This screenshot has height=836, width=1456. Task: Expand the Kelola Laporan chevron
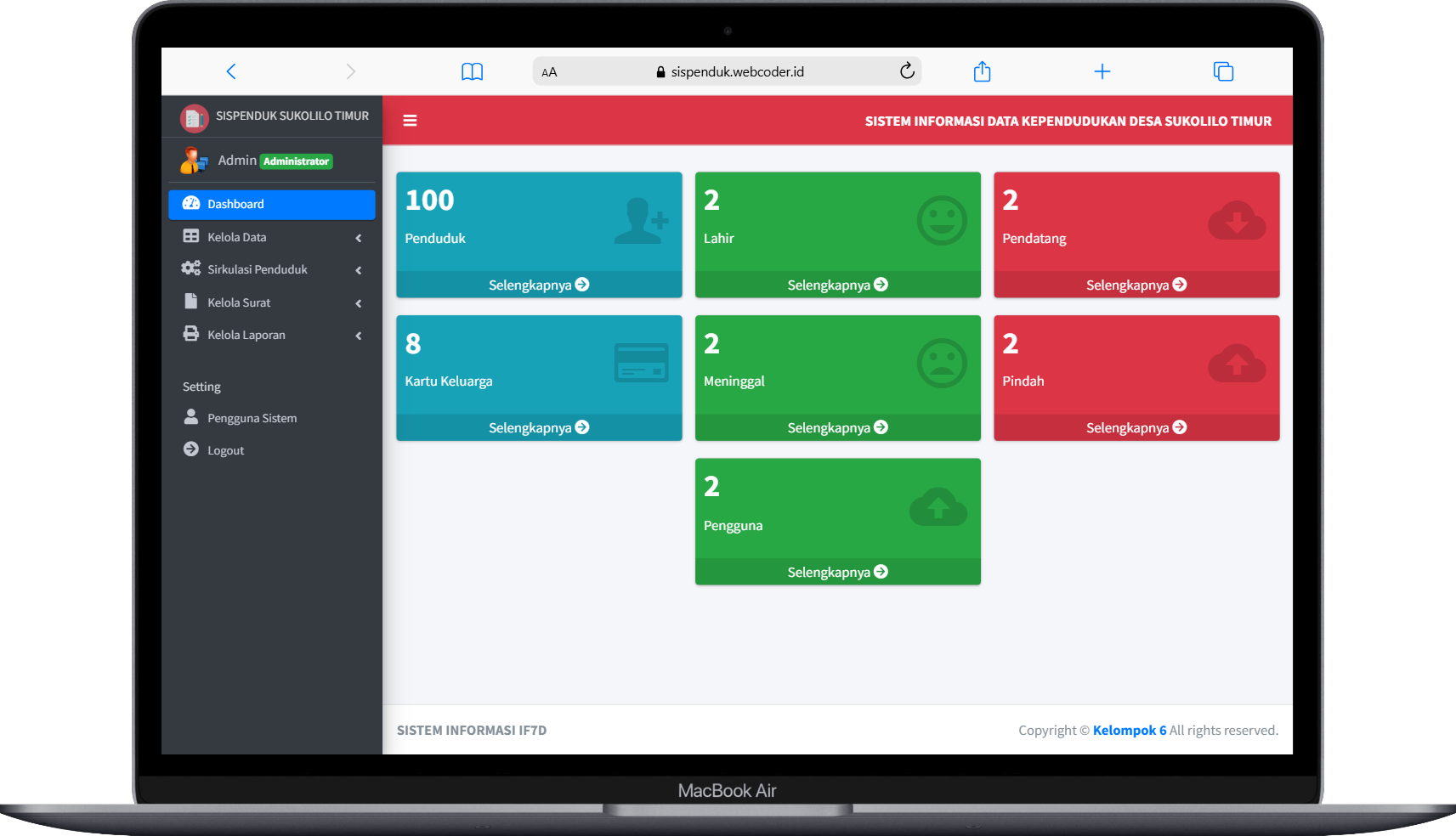359,336
